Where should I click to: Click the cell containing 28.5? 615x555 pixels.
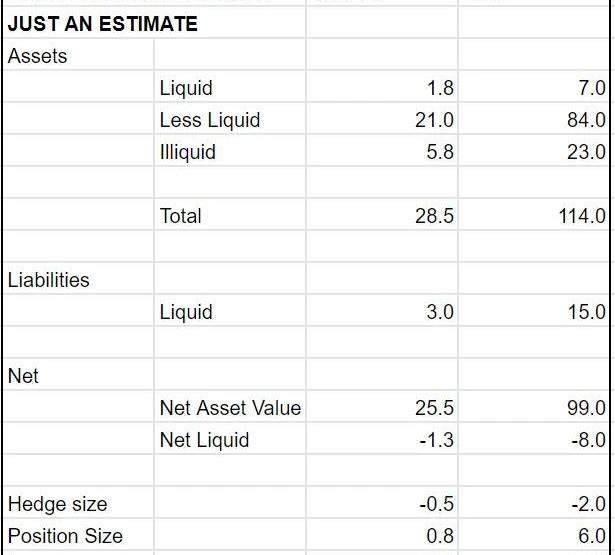[x=434, y=216]
